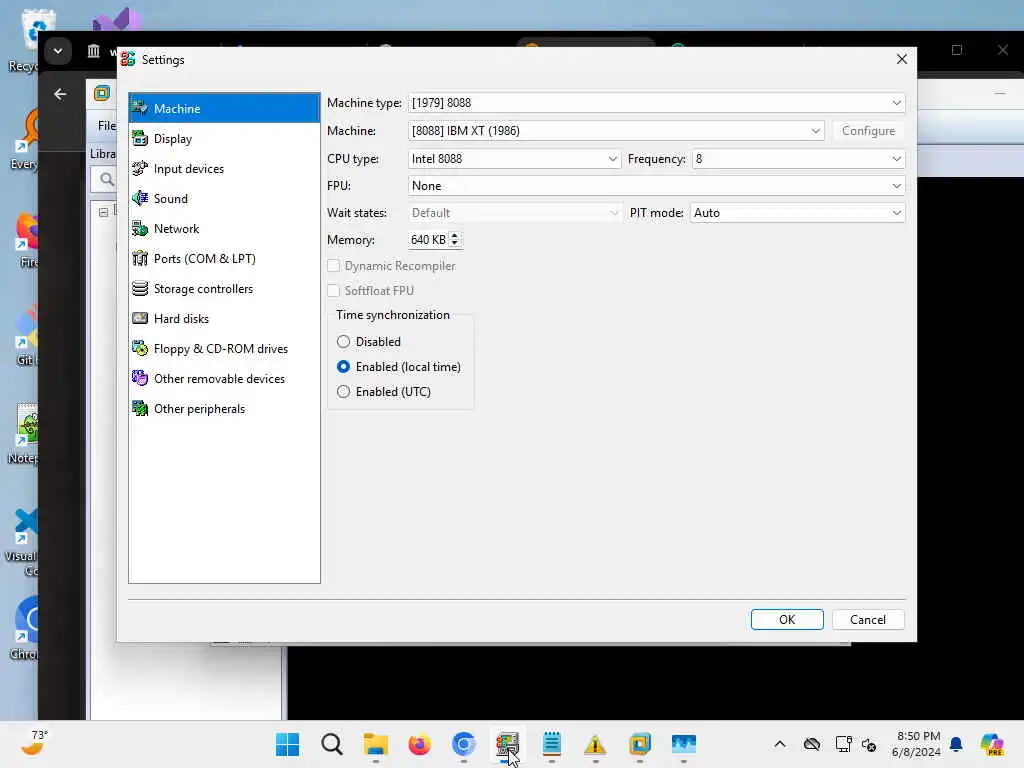Open the PIT mode dropdown
This screenshot has width=1024, height=768.
(797, 213)
